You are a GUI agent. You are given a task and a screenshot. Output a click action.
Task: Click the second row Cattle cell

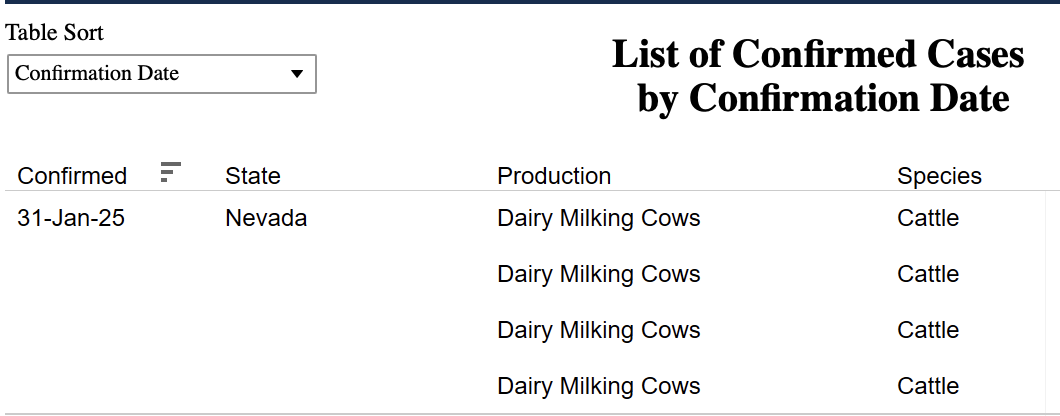click(x=928, y=274)
